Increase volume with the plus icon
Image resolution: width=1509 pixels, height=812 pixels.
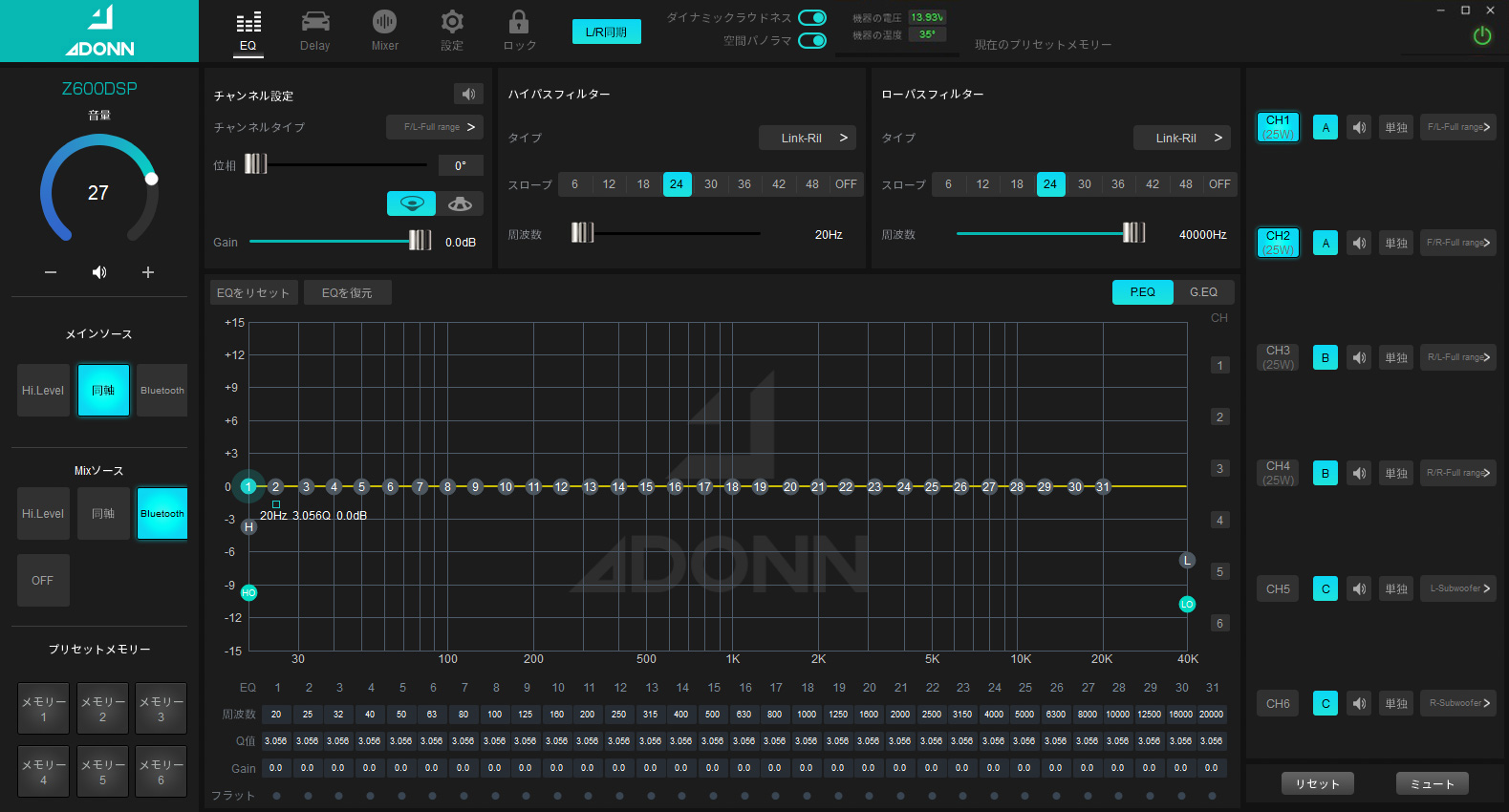(148, 272)
